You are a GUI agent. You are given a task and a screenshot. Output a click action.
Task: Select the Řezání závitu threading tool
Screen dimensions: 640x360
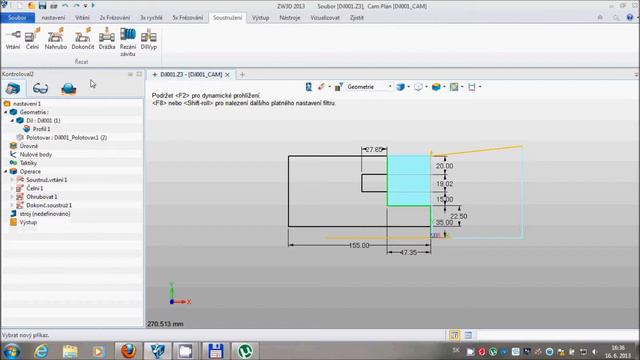128,42
